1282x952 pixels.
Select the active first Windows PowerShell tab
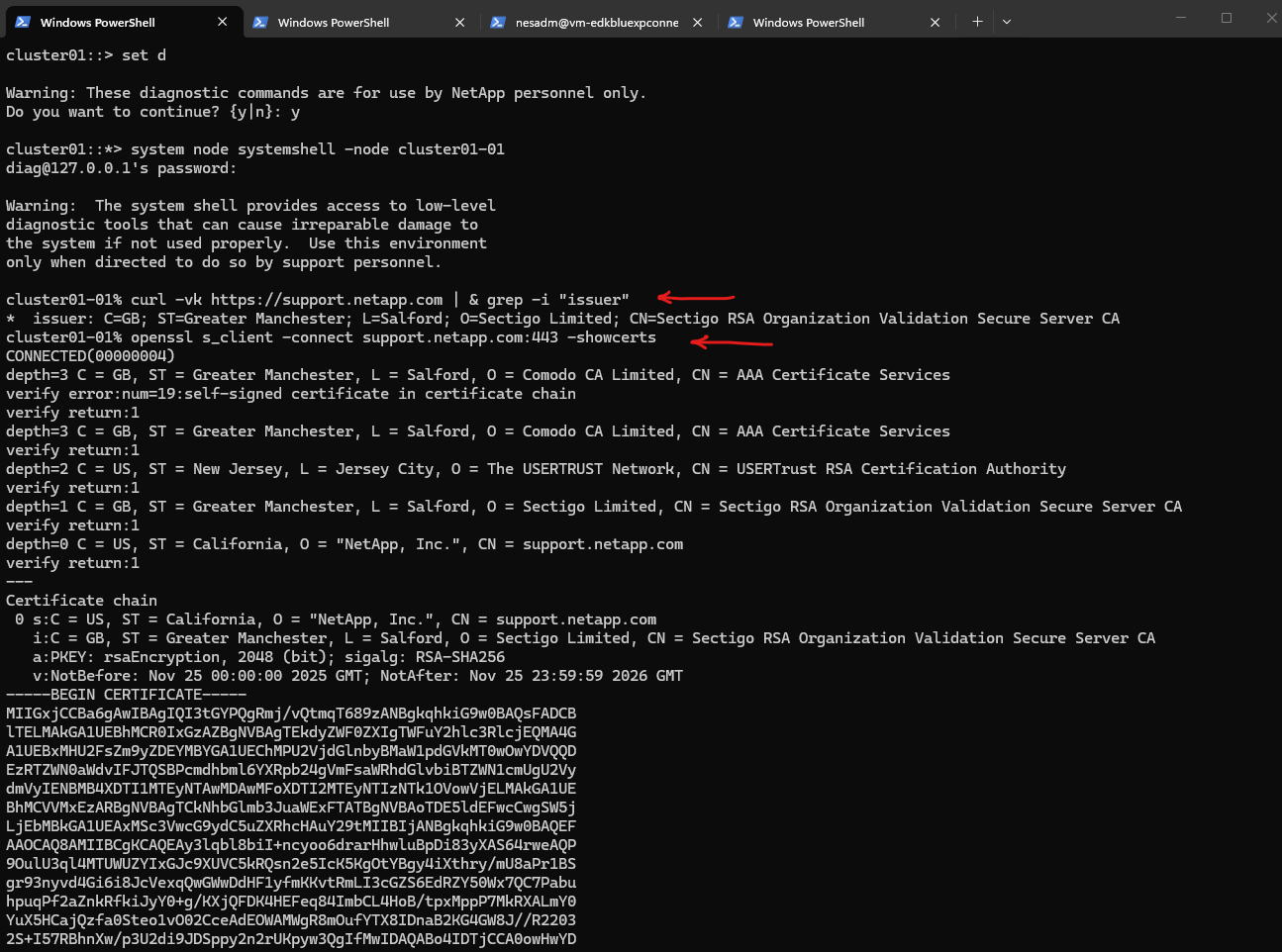coord(98,22)
